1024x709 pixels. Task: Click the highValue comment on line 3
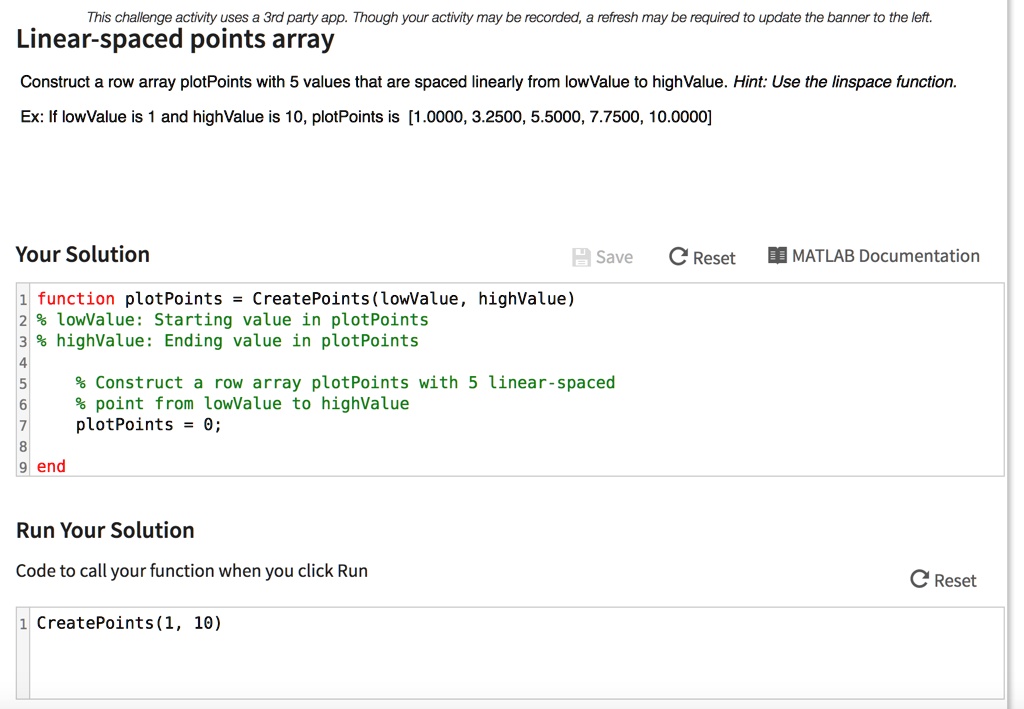tap(227, 341)
